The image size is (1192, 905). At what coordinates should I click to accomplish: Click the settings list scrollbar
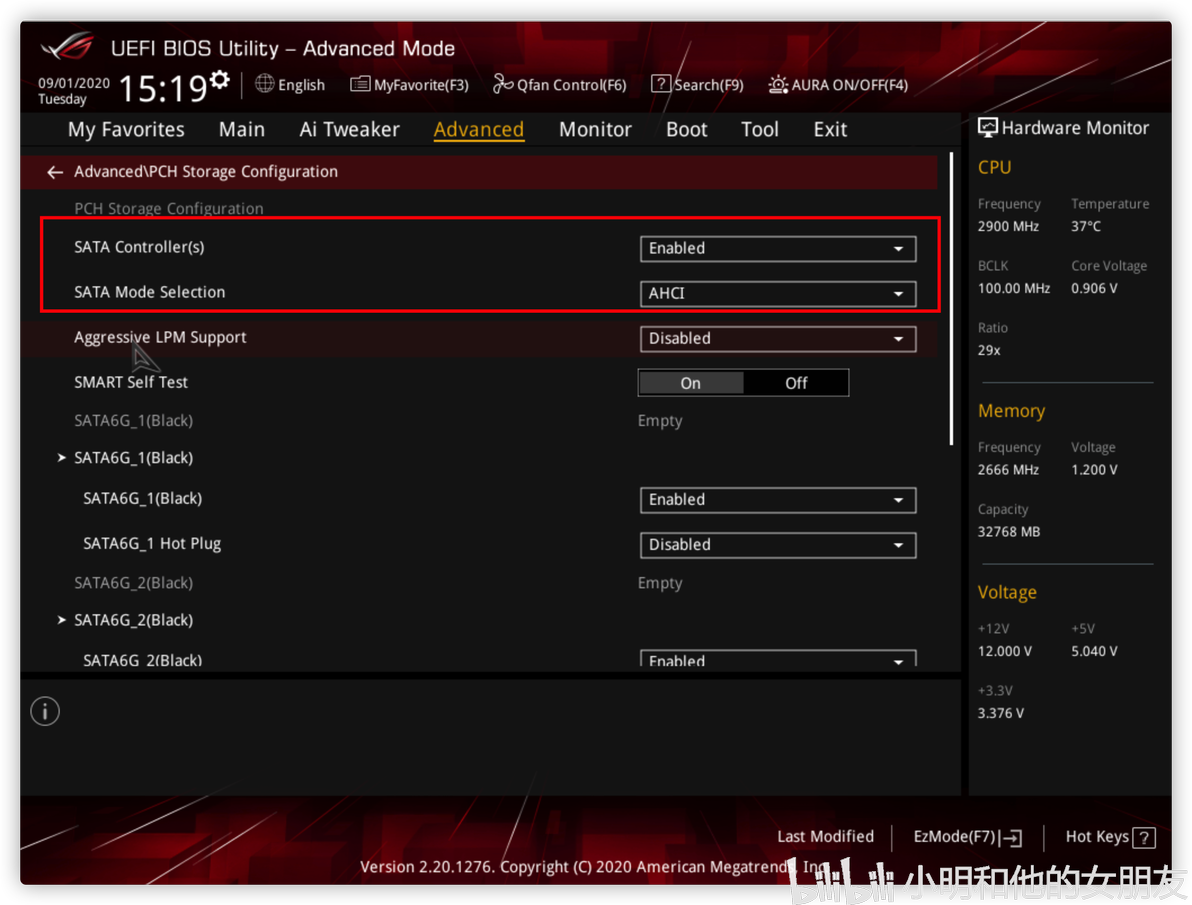951,298
